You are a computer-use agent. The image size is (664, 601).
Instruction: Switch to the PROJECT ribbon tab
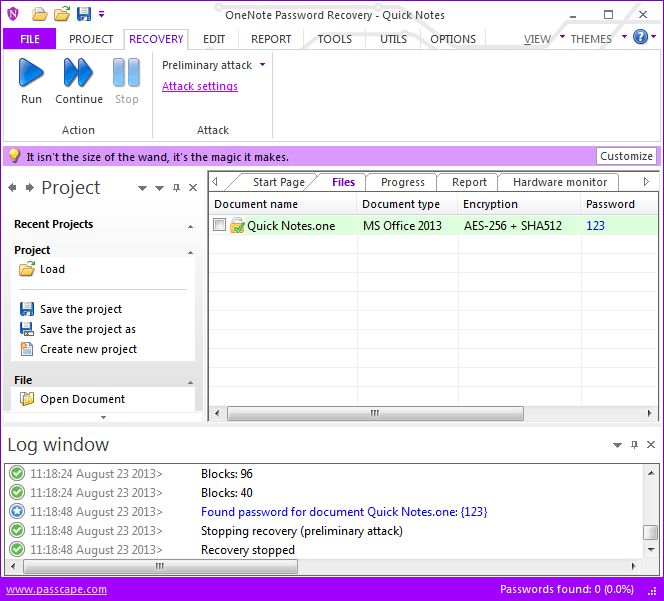tap(91, 39)
